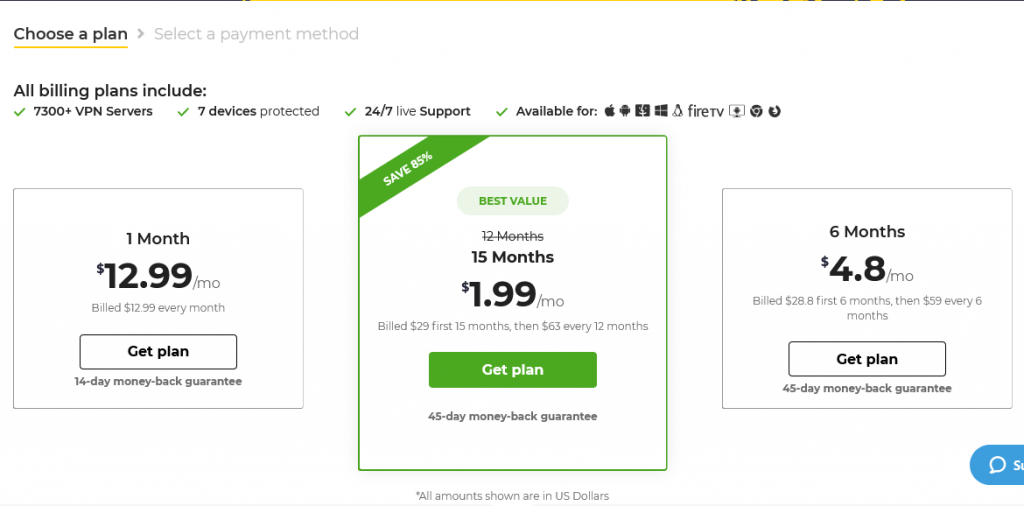Get the 15 Months best value plan
Viewport: 1024px width, 506px height.
tap(513, 370)
